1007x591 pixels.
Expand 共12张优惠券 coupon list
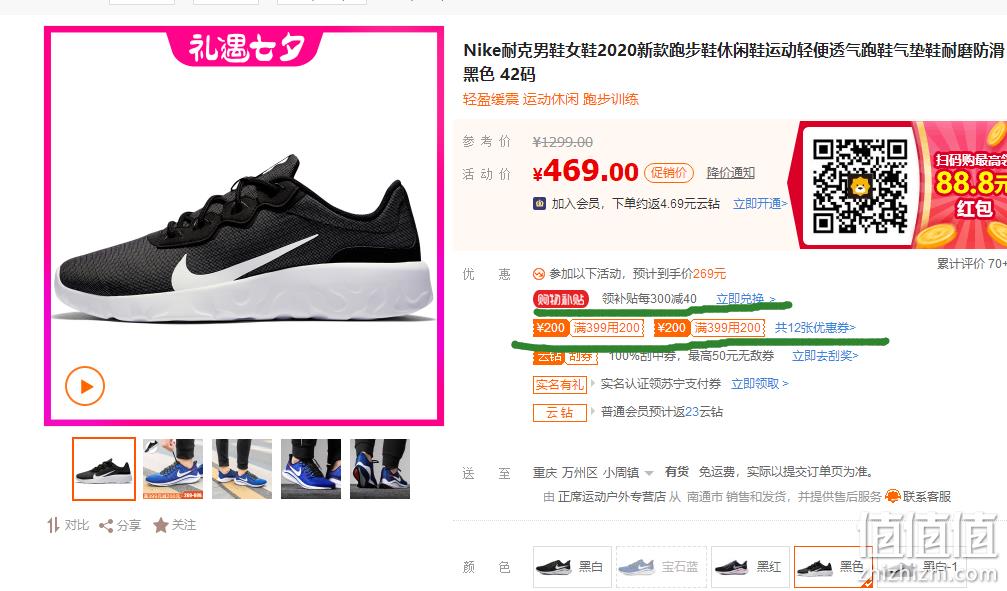815,328
